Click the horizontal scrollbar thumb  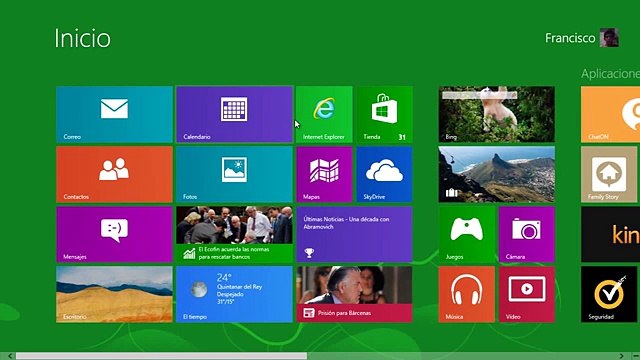(161, 356)
